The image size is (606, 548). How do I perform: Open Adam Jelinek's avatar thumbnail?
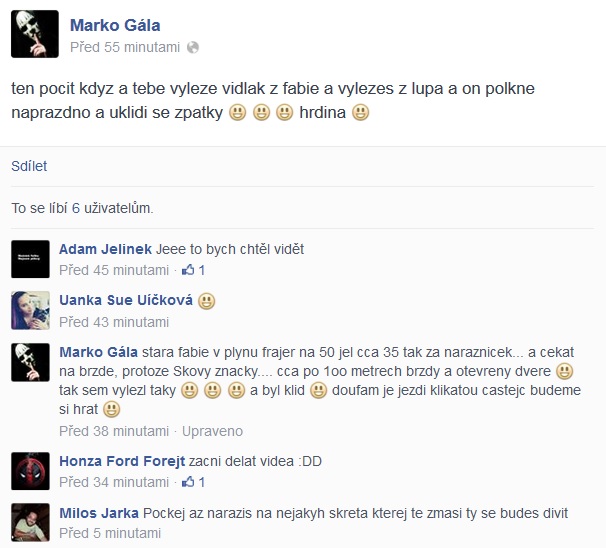tap(30, 259)
